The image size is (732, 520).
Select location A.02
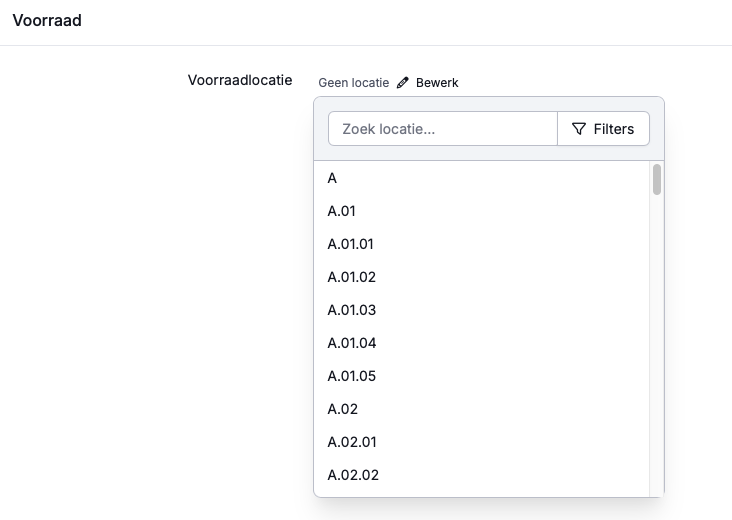click(x=343, y=409)
